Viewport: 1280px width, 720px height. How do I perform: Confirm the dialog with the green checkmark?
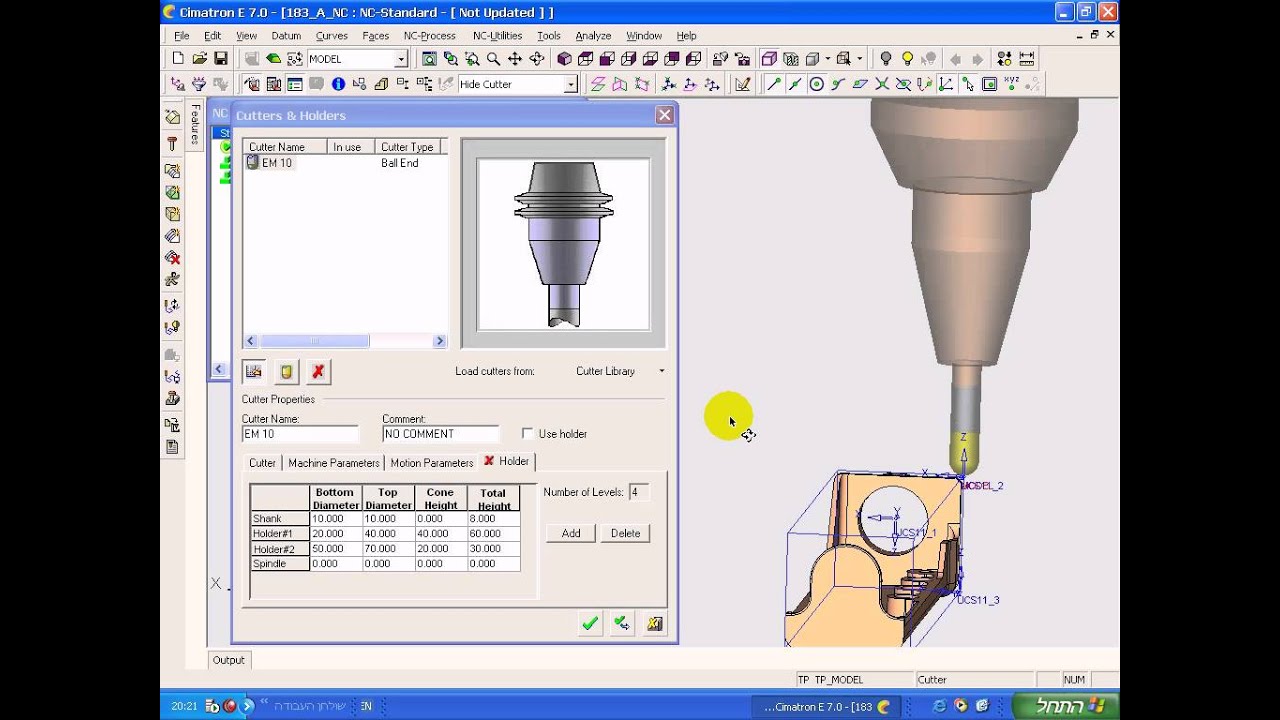point(590,623)
